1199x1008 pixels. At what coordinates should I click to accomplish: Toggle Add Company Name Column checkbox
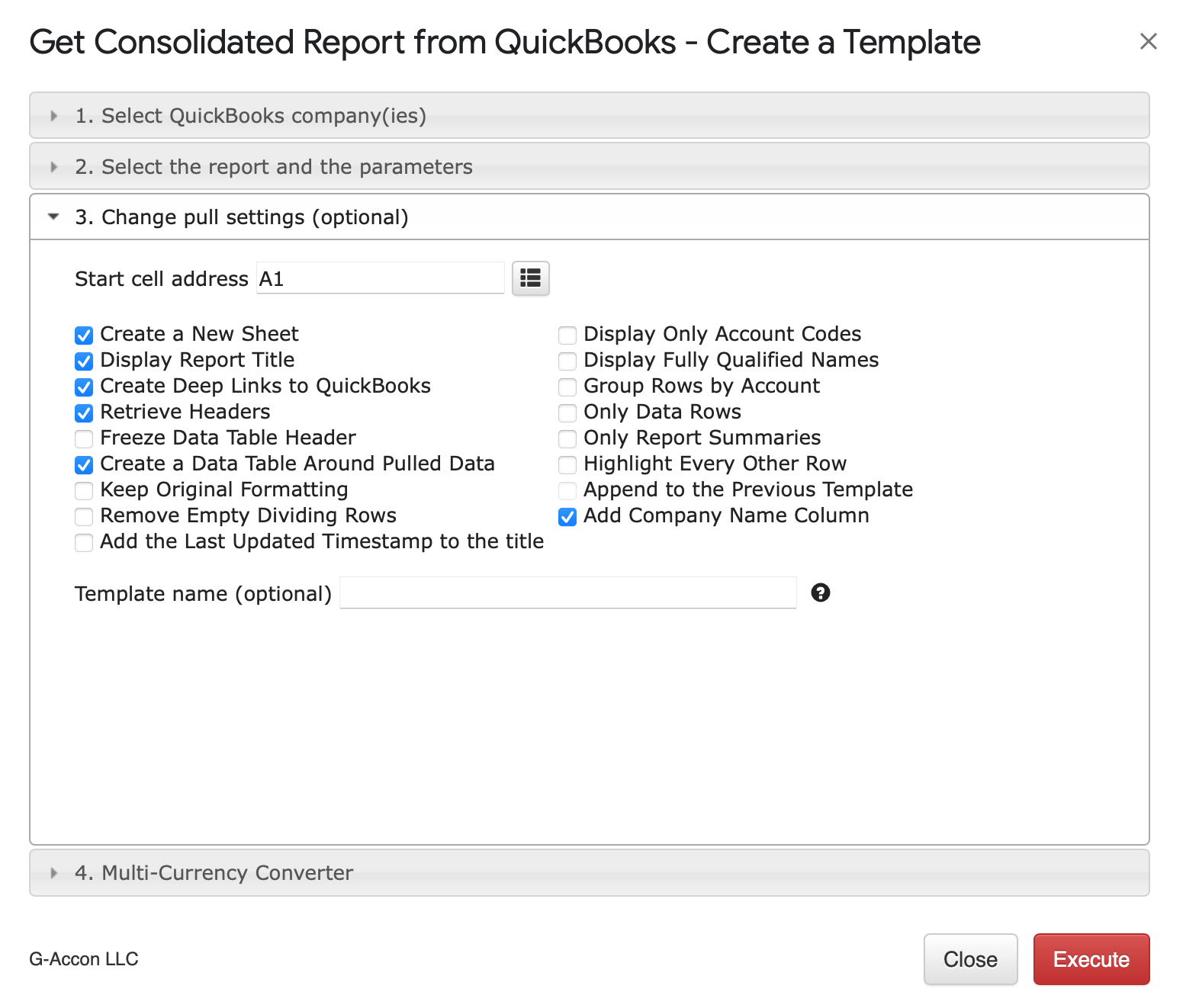point(567,517)
